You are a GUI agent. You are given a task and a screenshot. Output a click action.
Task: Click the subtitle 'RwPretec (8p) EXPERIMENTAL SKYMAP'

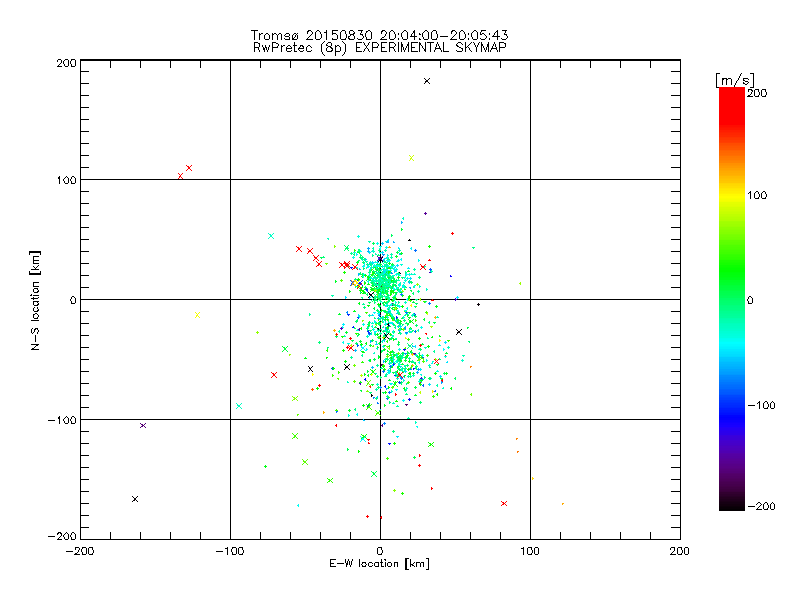click(380, 48)
